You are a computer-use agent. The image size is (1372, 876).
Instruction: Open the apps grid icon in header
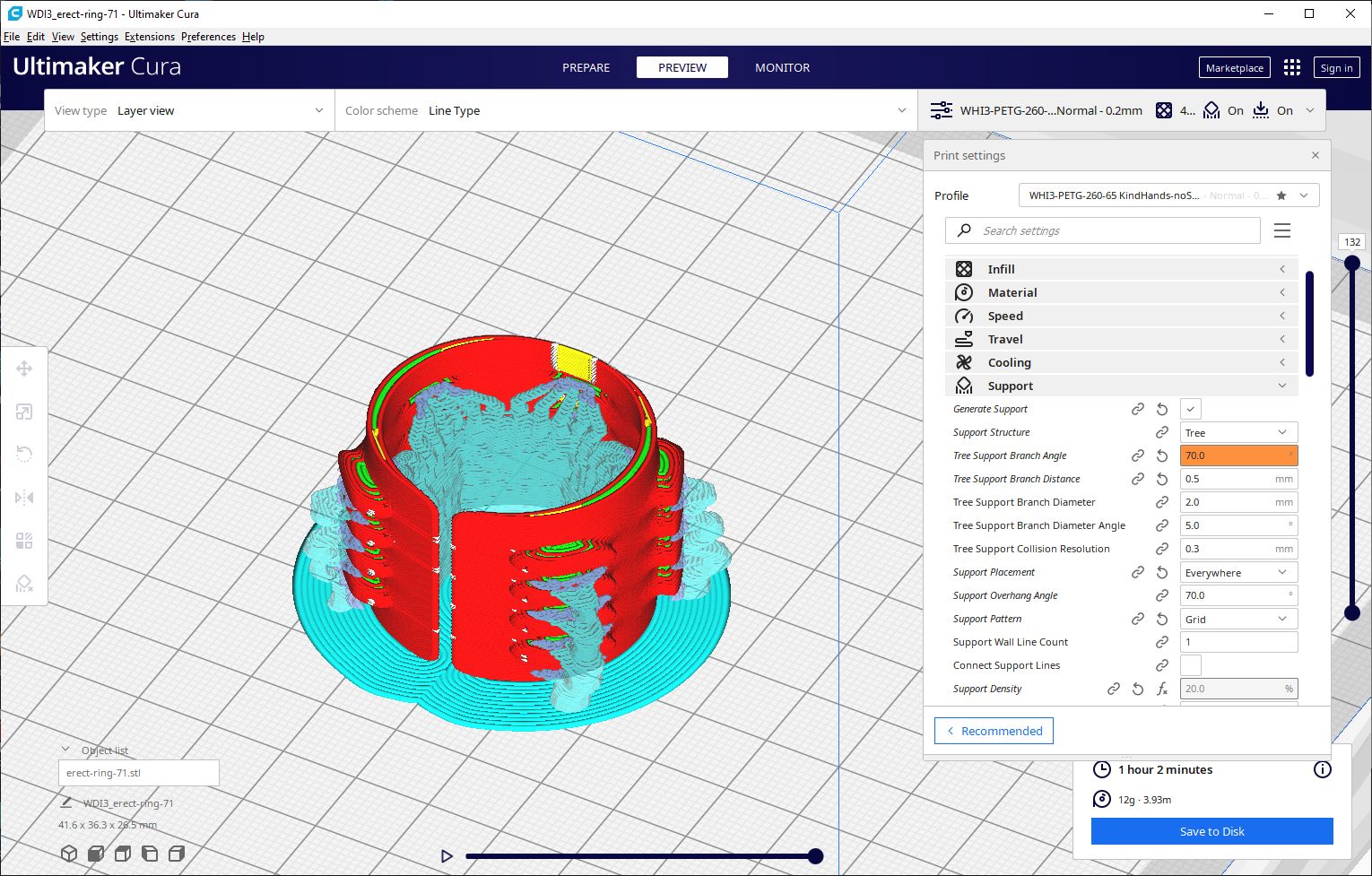pos(1291,67)
